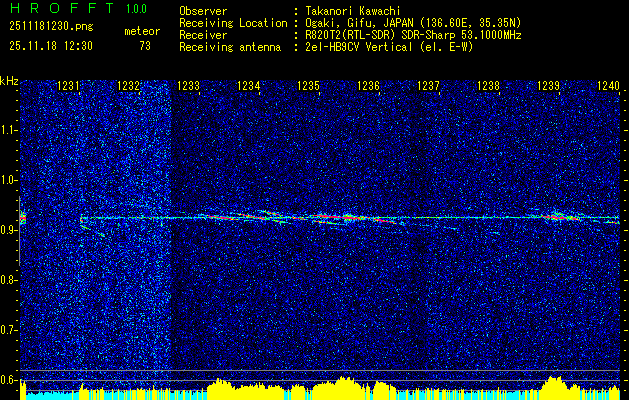
Task: Click the 1236 time marker
Action: click(x=368, y=85)
